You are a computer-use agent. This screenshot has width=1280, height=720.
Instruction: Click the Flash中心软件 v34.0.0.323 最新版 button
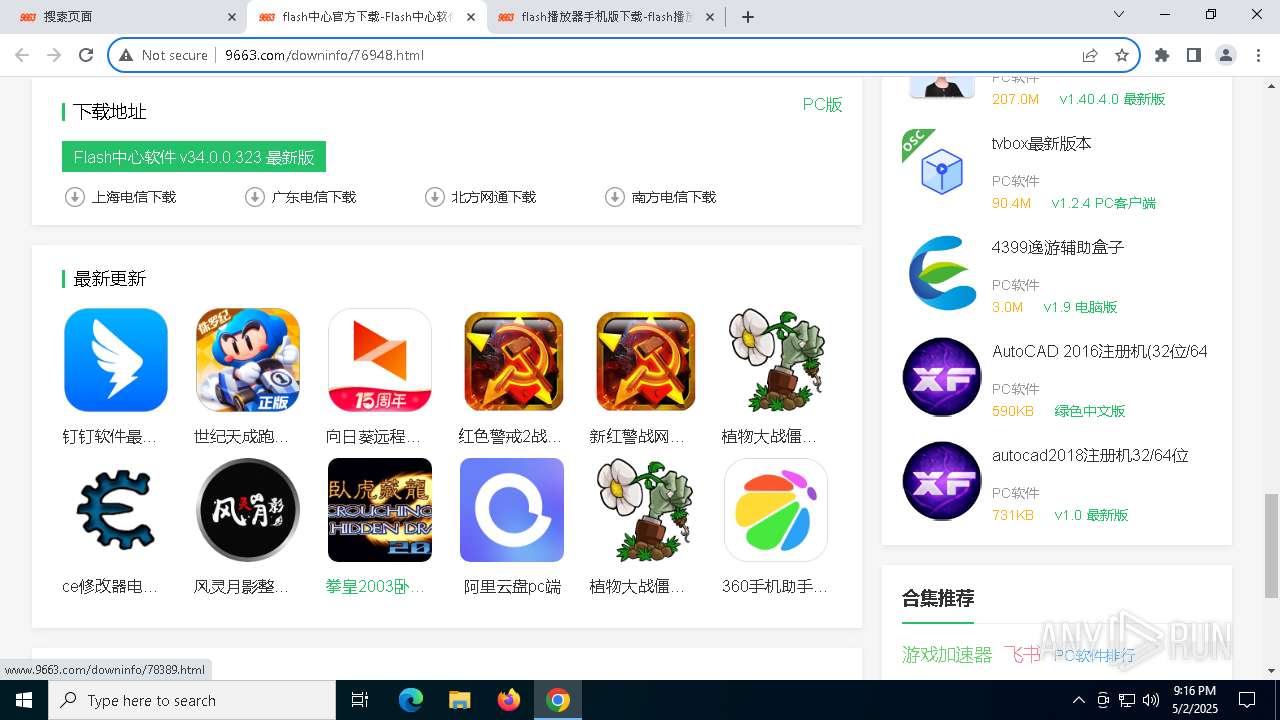pyautogui.click(x=194, y=157)
